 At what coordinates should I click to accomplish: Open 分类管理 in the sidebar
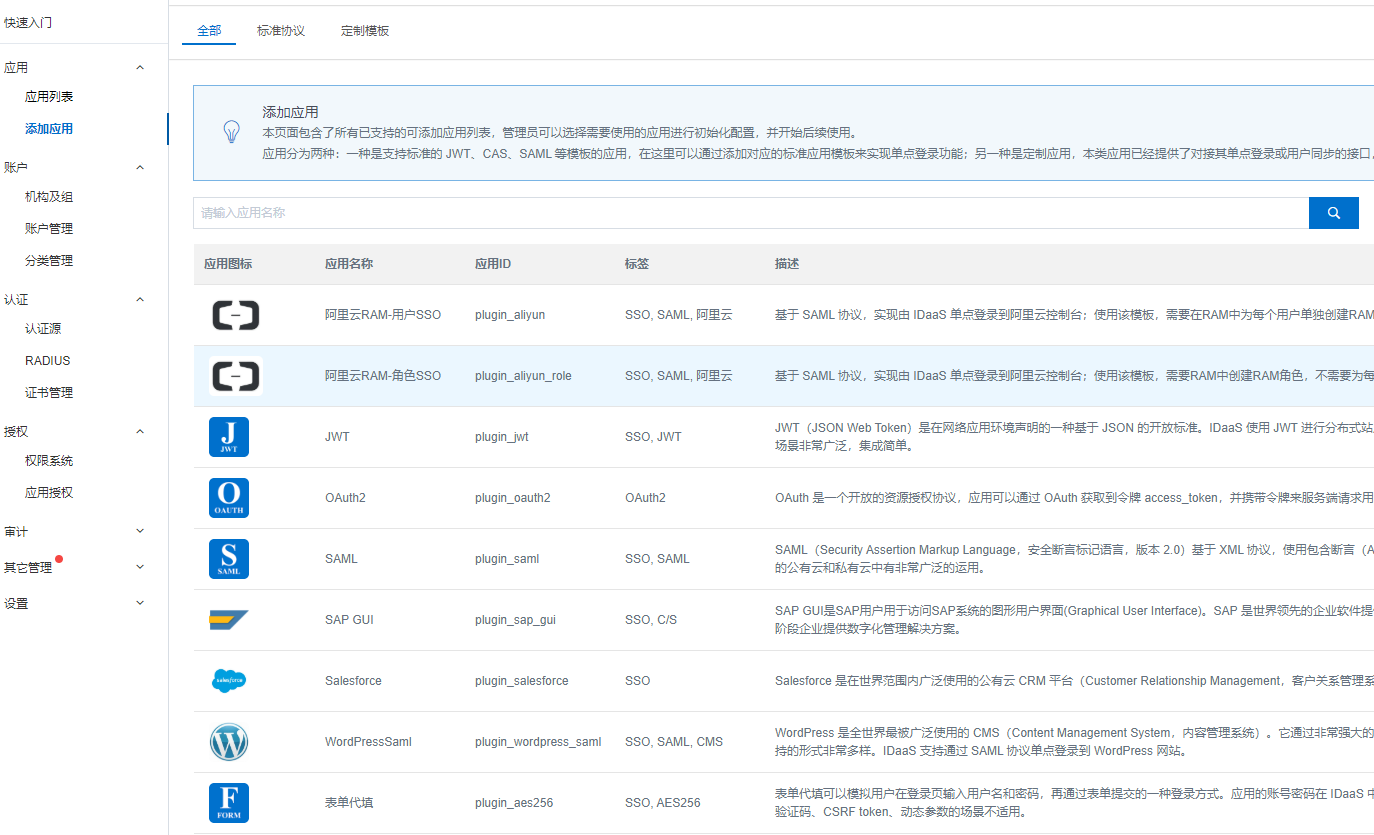(49, 261)
